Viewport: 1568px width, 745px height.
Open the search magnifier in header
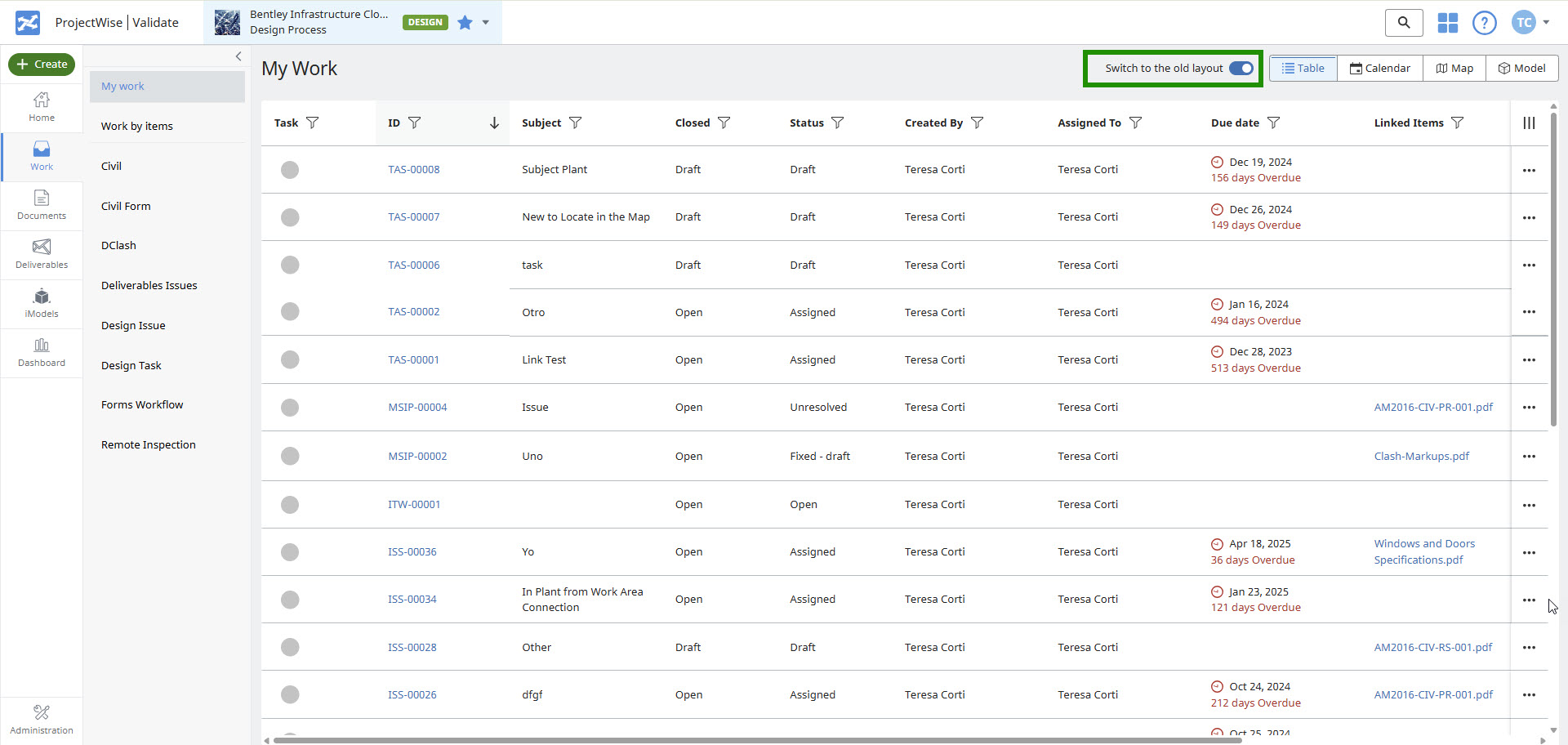pos(1403,23)
